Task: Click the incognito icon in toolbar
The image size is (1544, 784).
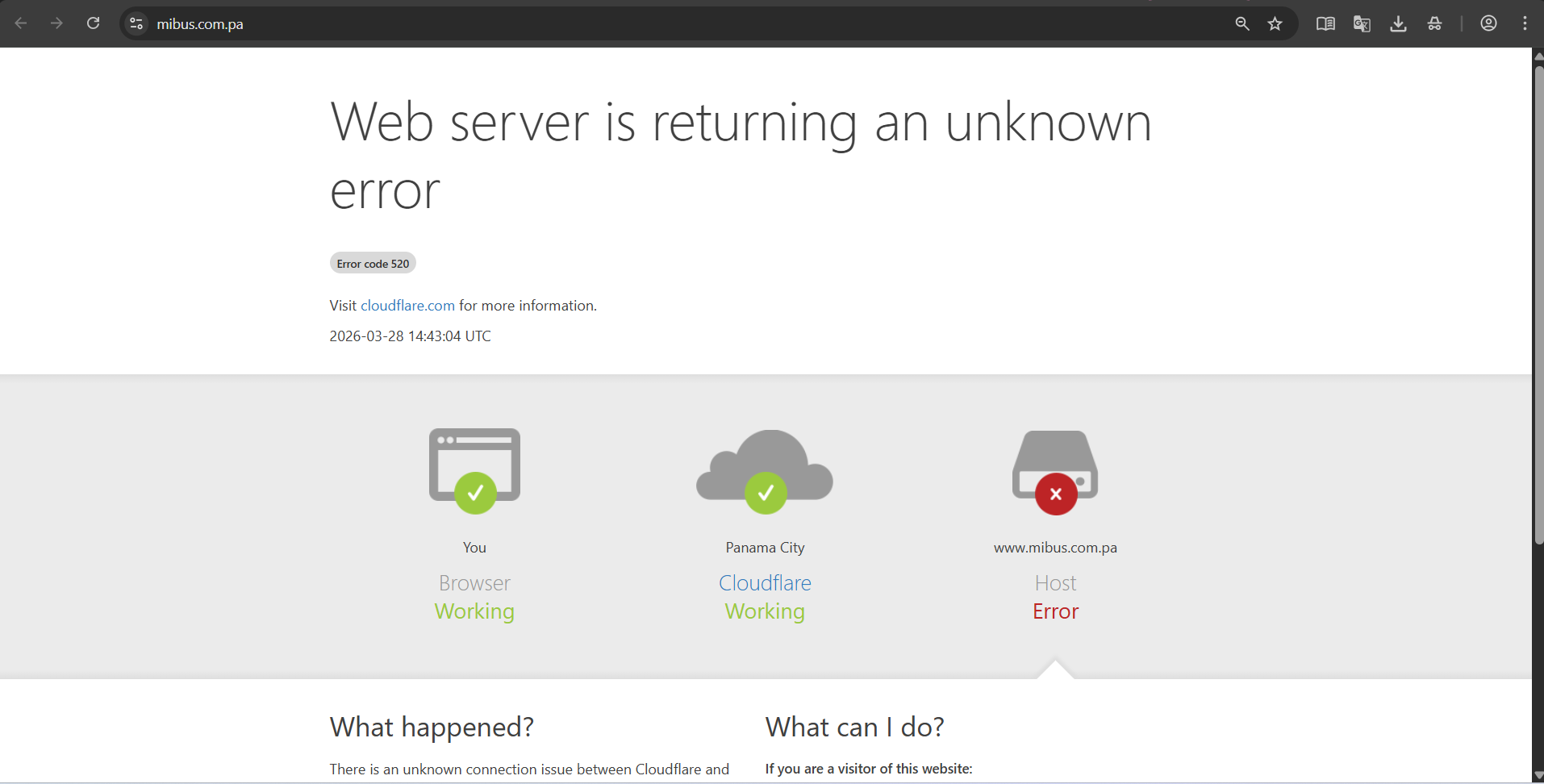Action: 1434,23
